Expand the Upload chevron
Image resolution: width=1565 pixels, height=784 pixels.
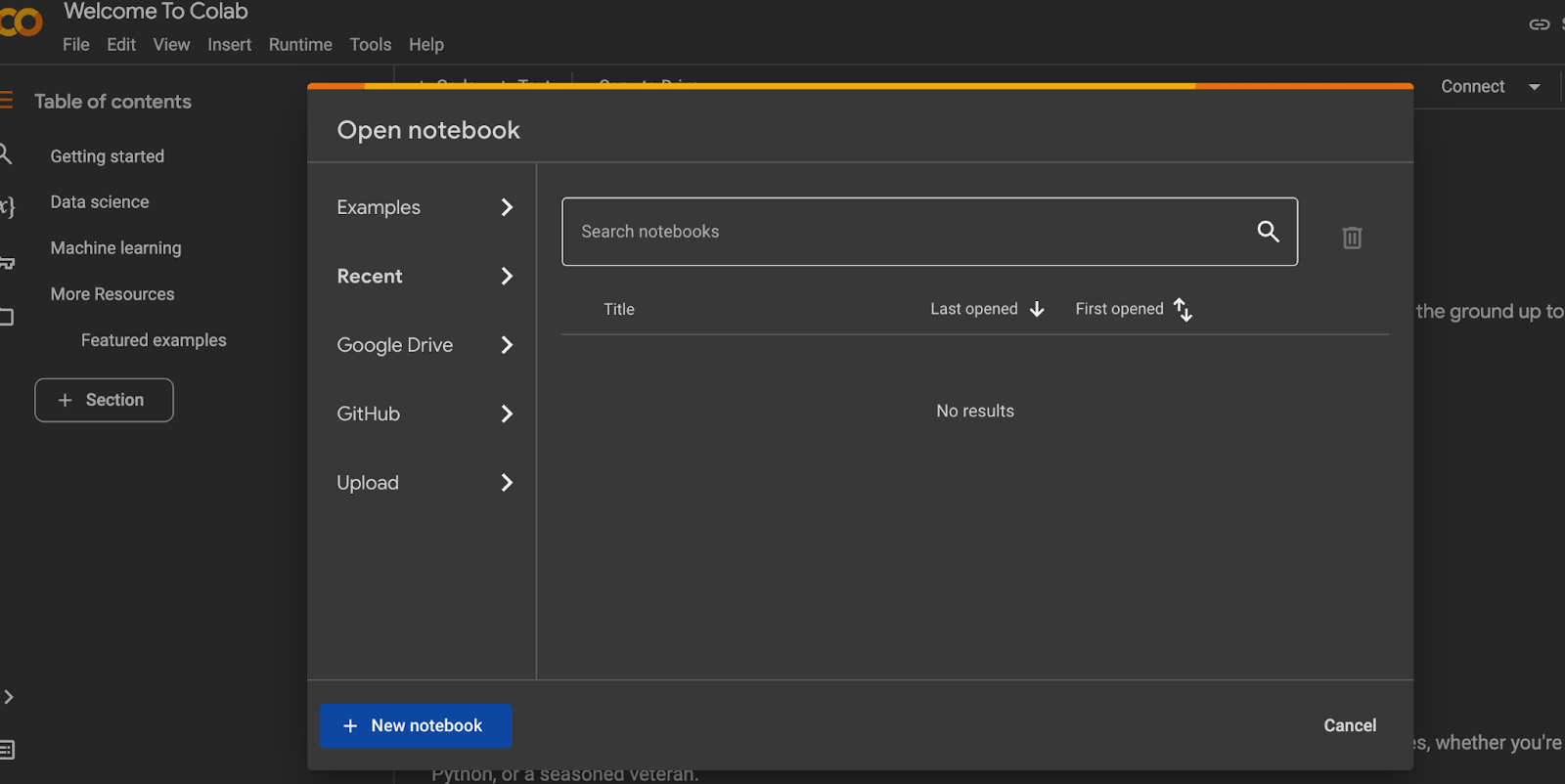tap(507, 482)
